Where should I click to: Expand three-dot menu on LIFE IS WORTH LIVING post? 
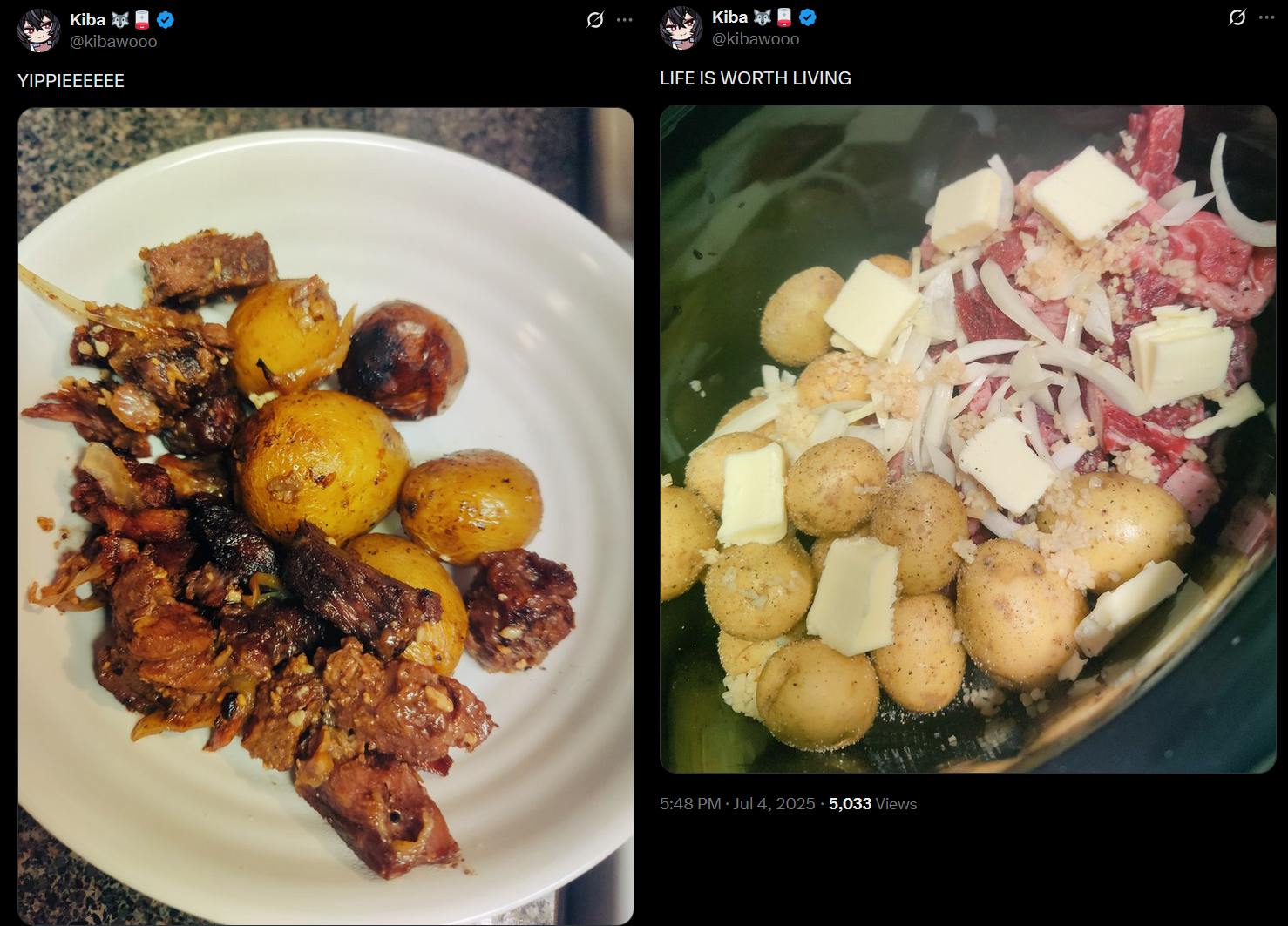pos(1267,17)
